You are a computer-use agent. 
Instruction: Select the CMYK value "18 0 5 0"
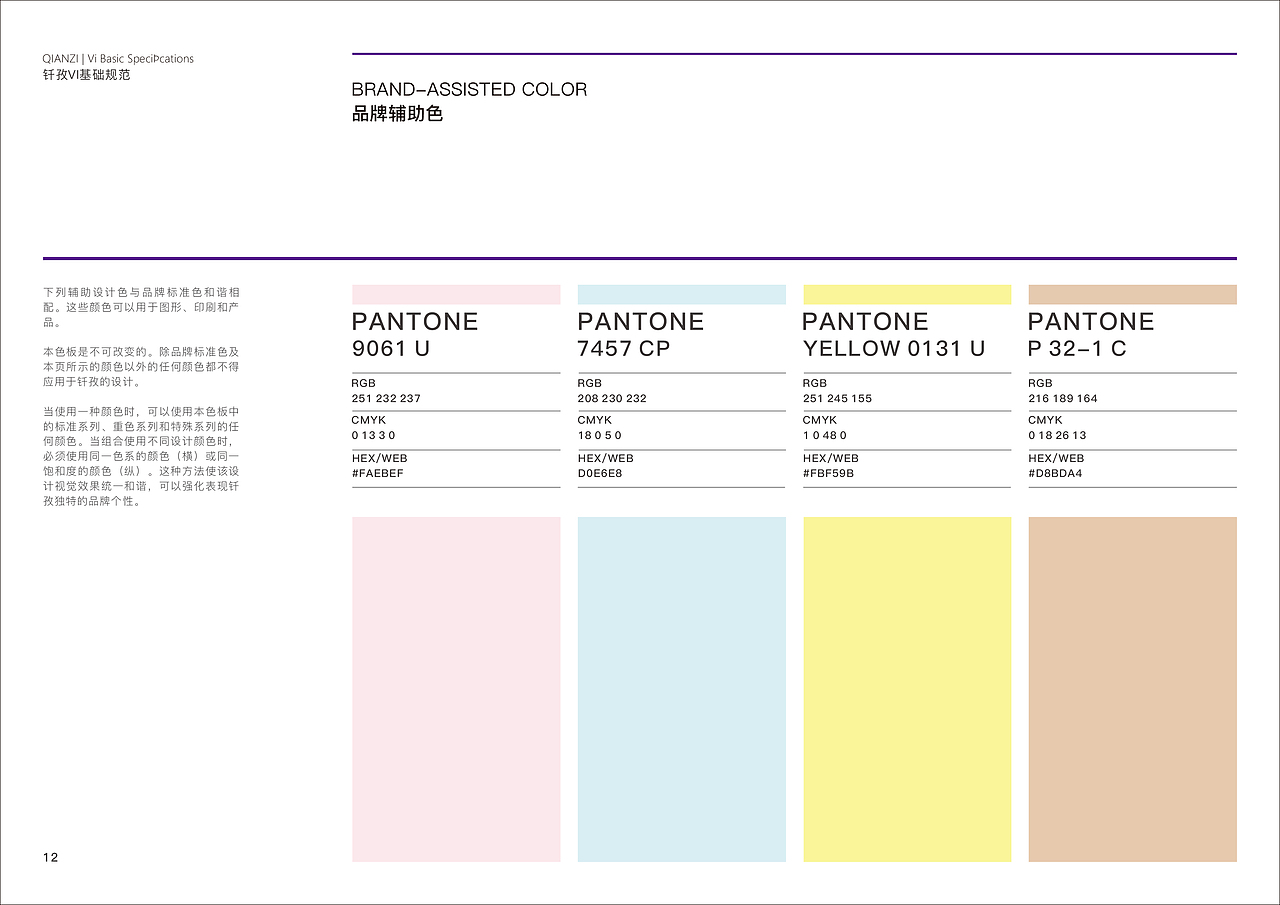pyautogui.click(x=600, y=436)
